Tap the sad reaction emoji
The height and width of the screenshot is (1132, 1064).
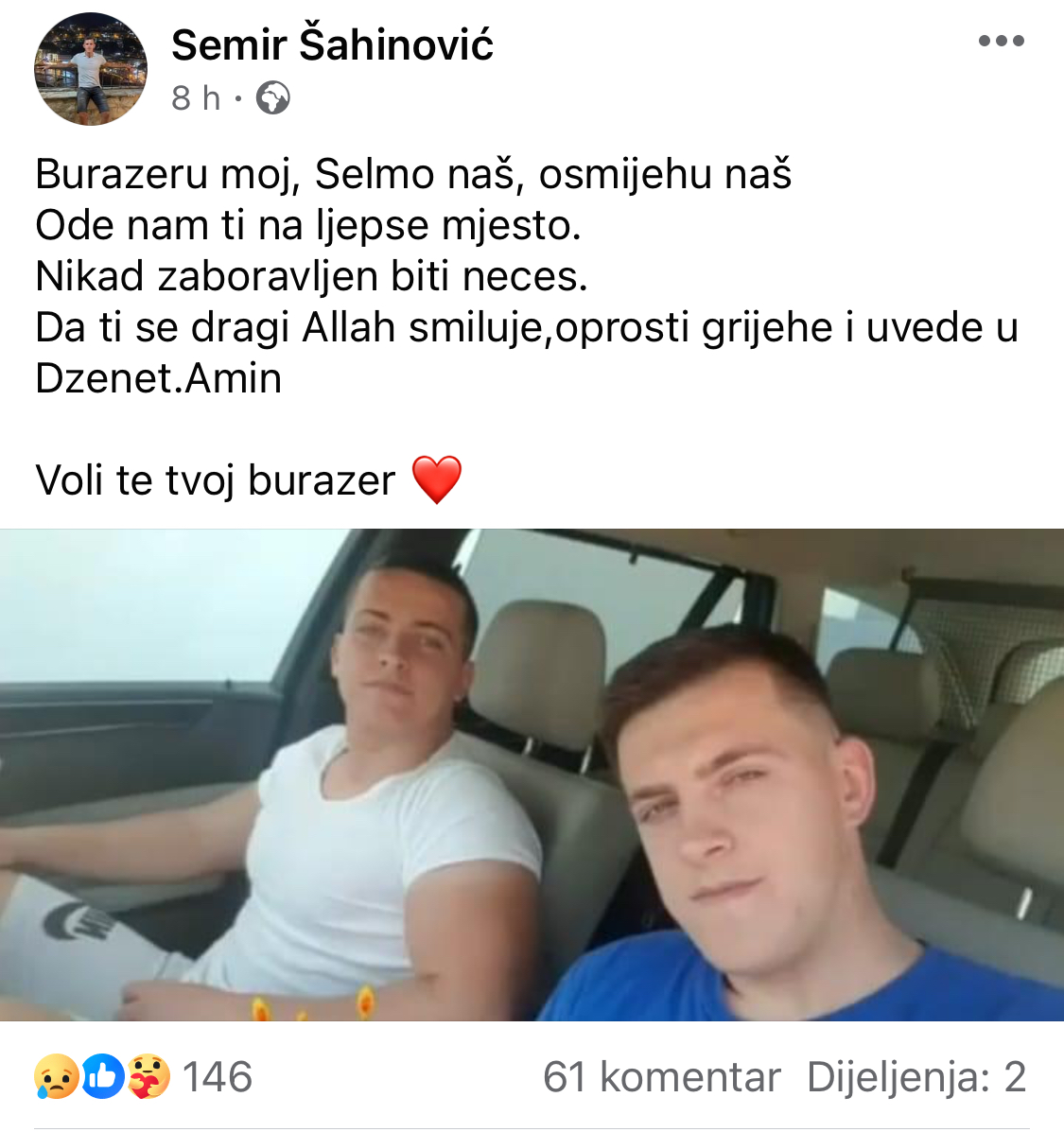[x=57, y=1076]
